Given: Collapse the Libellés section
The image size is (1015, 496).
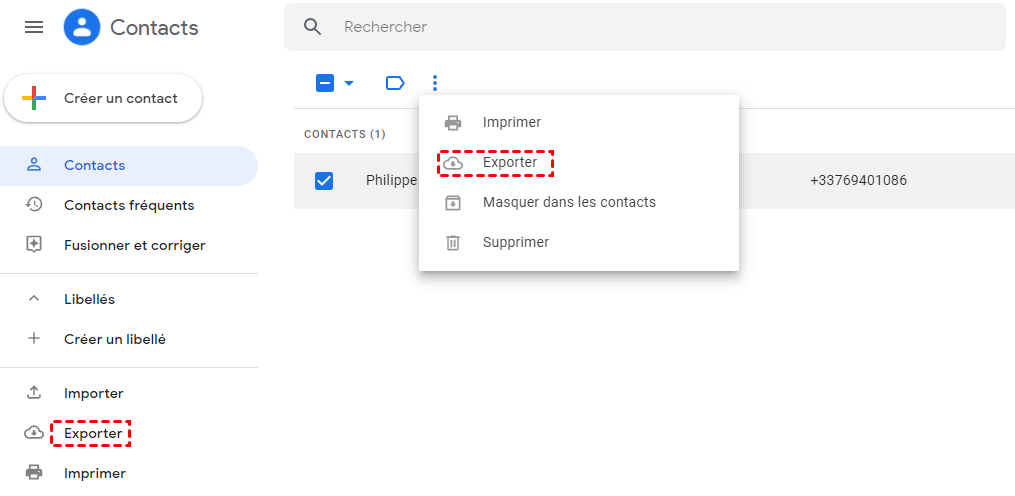Looking at the screenshot, I should 34,299.
